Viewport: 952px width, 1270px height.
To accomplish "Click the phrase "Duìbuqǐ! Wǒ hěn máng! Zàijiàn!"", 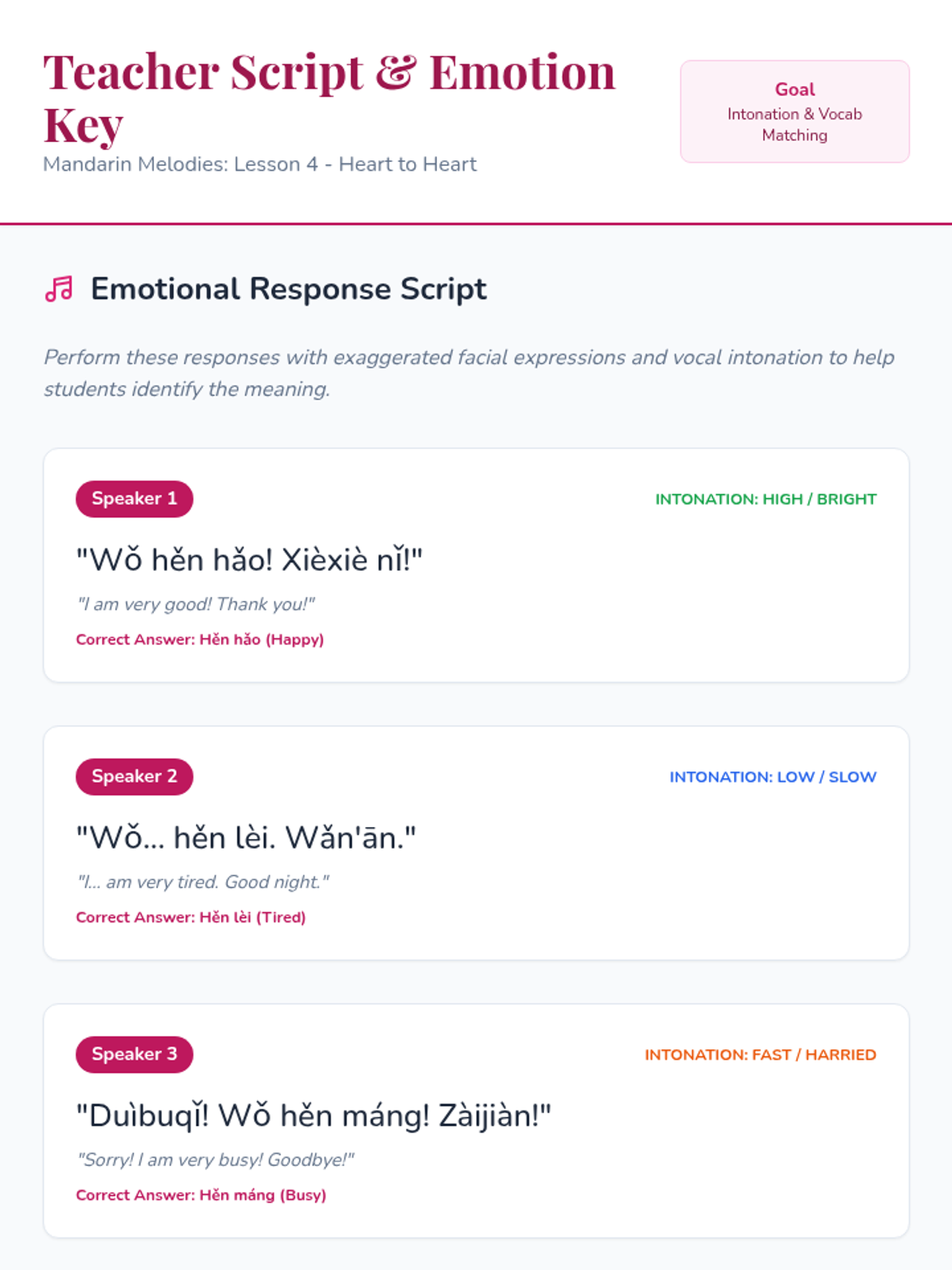I will pyautogui.click(x=313, y=1116).
